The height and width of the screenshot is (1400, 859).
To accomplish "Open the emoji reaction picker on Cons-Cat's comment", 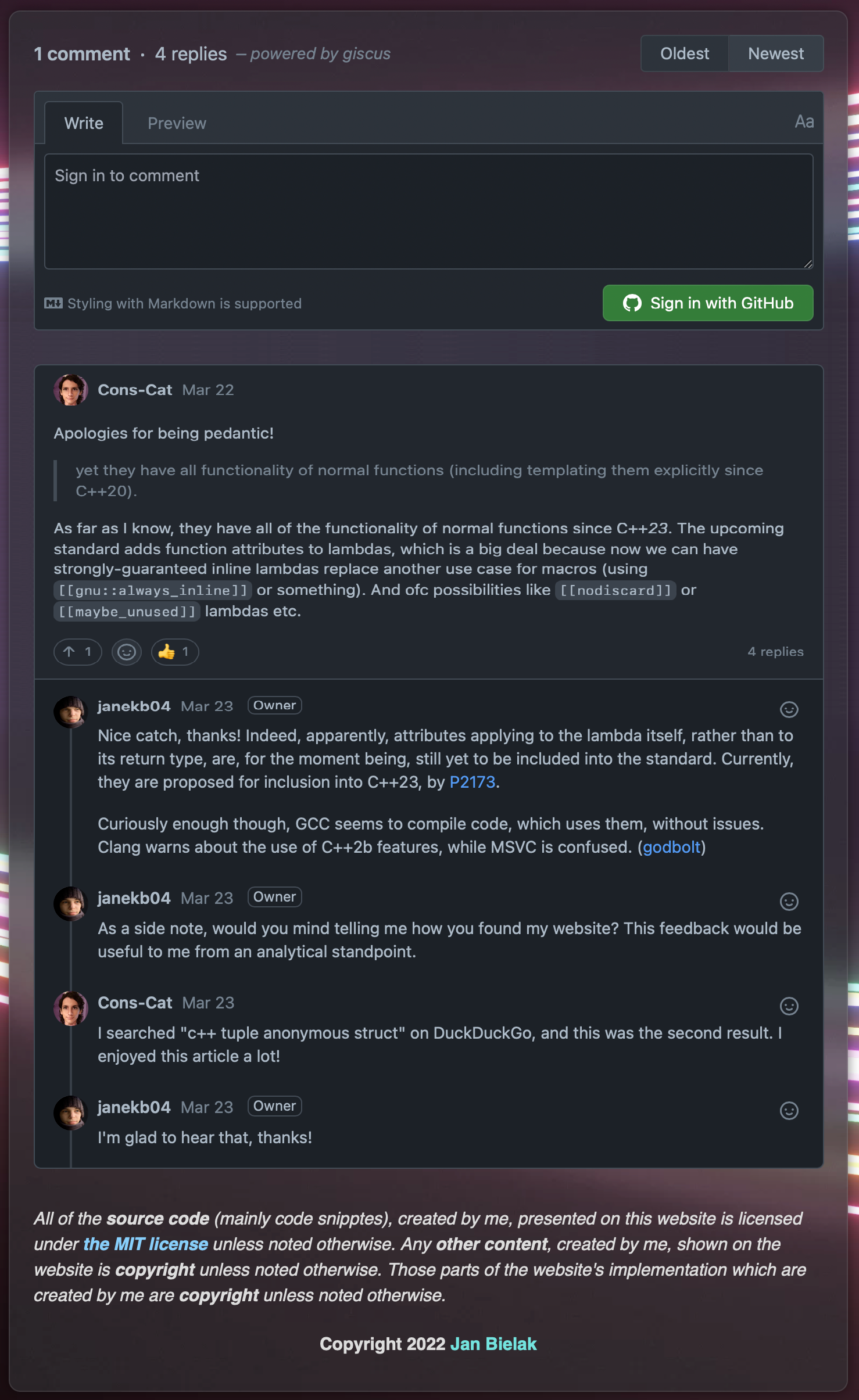I will tap(126, 652).
